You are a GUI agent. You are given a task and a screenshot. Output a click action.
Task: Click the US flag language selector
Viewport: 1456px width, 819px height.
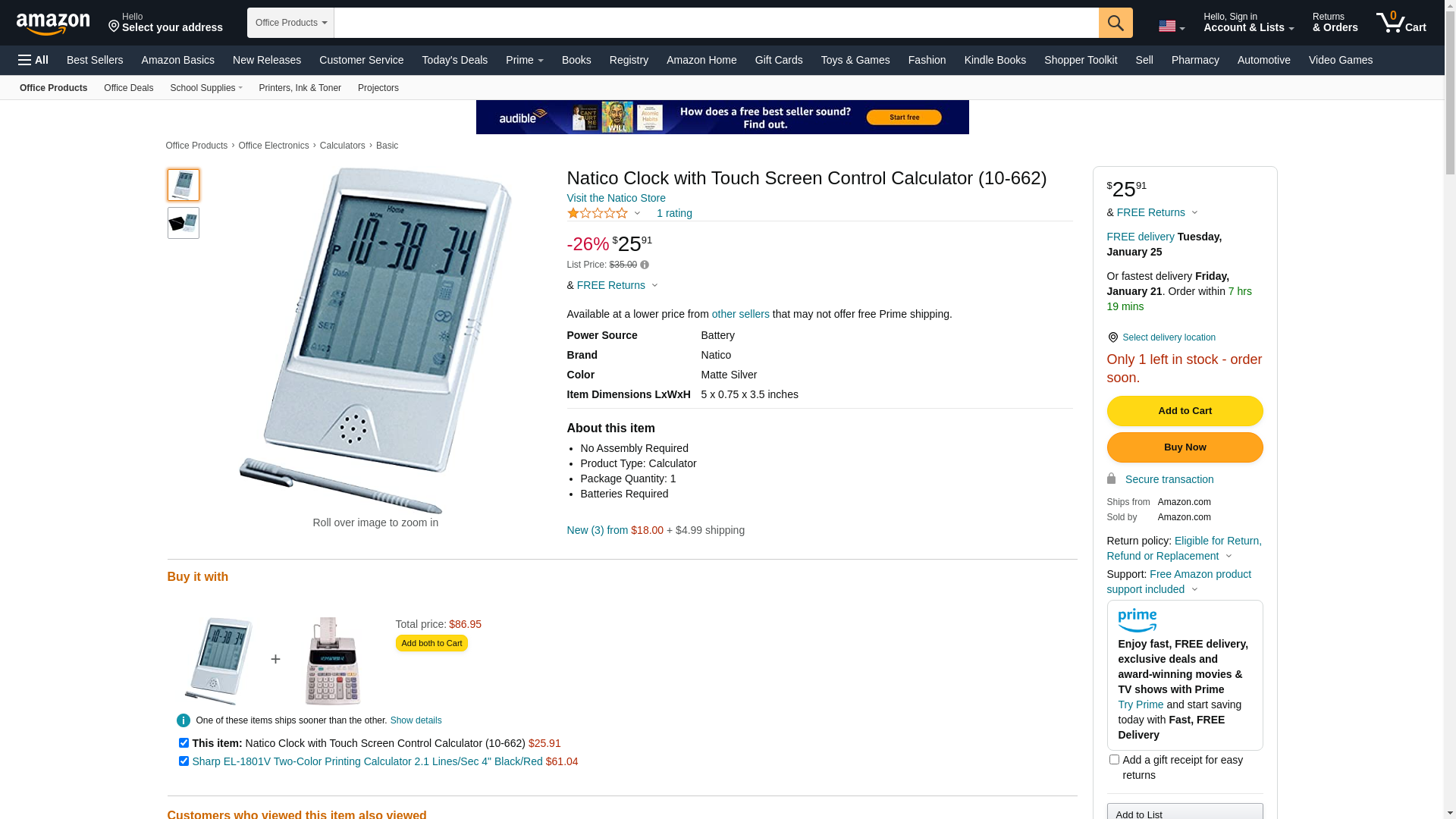point(1171,27)
